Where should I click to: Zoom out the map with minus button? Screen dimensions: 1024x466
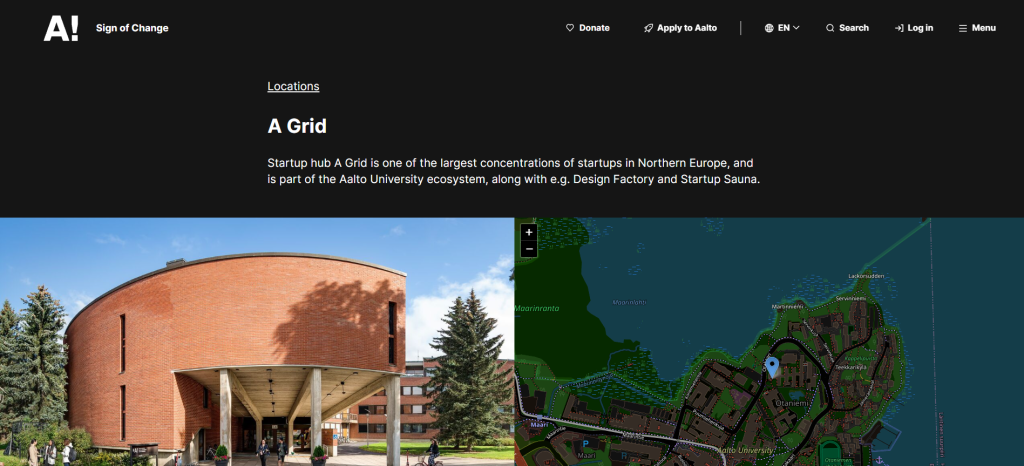[529, 249]
